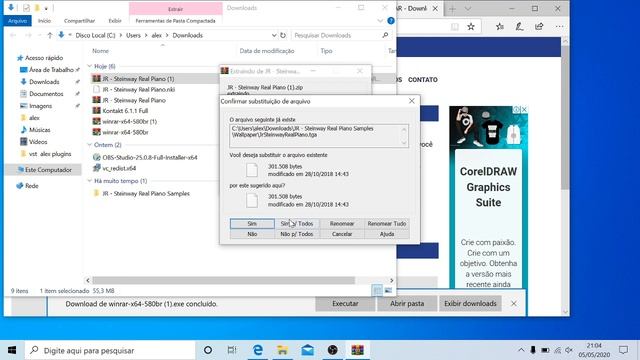The image size is (640, 360).
Task: Open Imagens in the sidebar
Action: [40, 106]
